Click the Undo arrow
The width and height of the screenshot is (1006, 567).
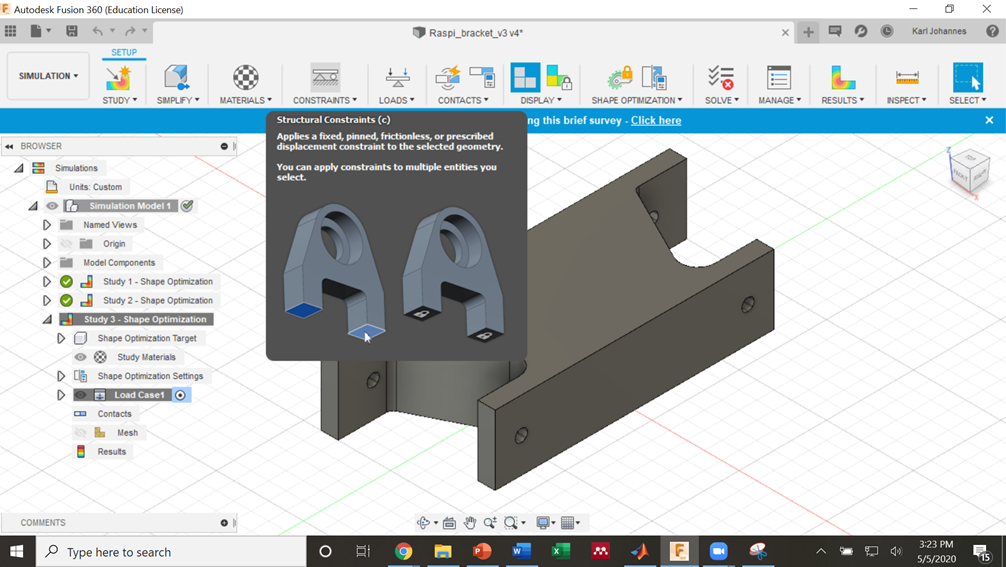pos(98,31)
